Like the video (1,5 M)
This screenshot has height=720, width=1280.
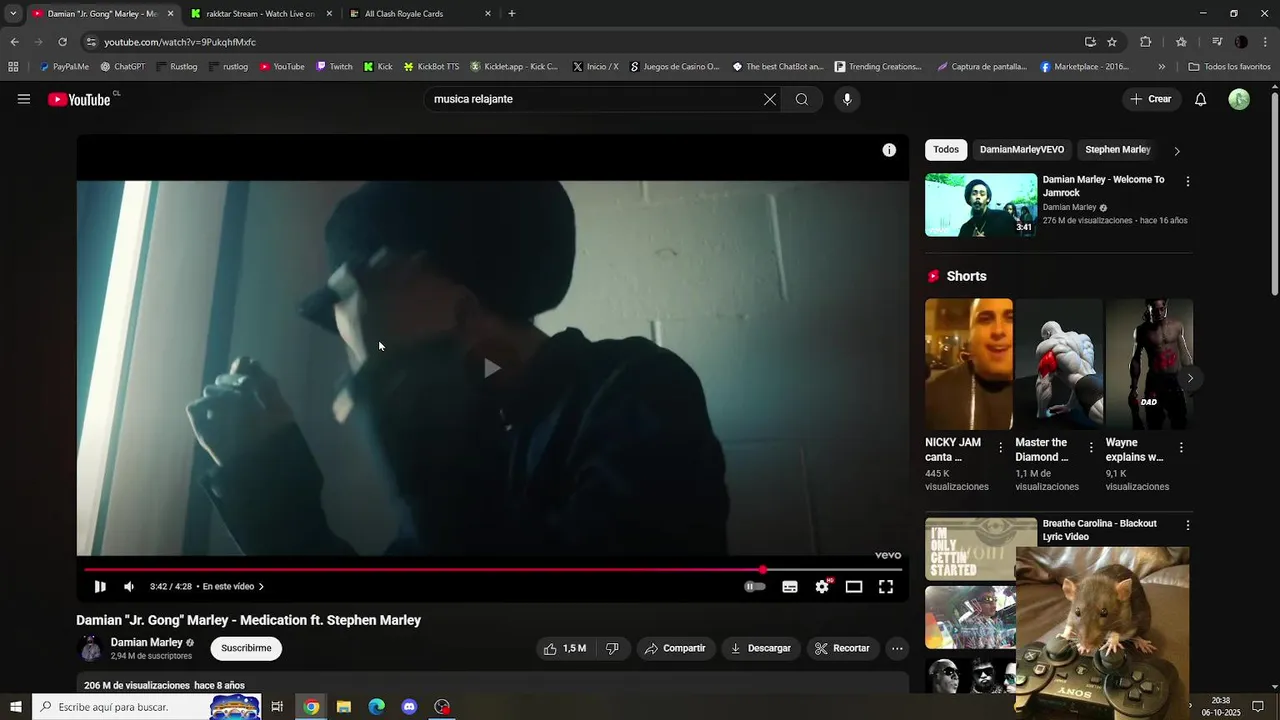(x=565, y=648)
